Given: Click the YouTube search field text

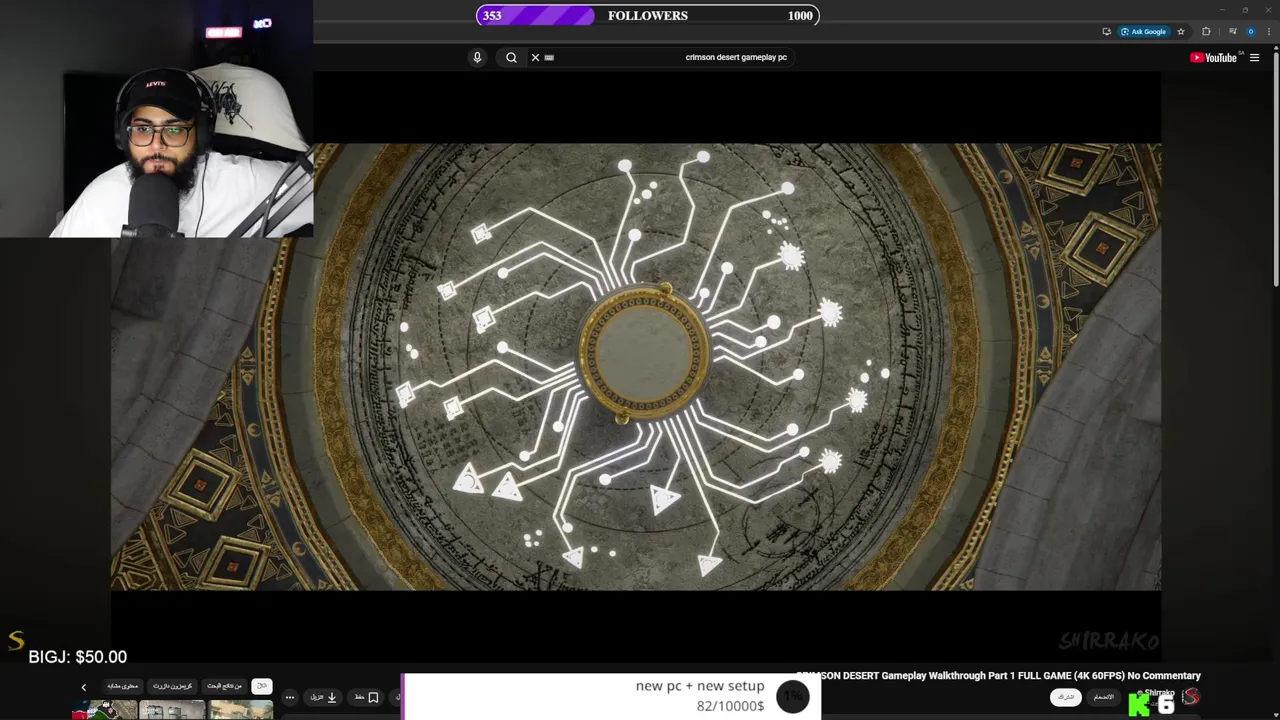Looking at the screenshot, I should (736, 57).
